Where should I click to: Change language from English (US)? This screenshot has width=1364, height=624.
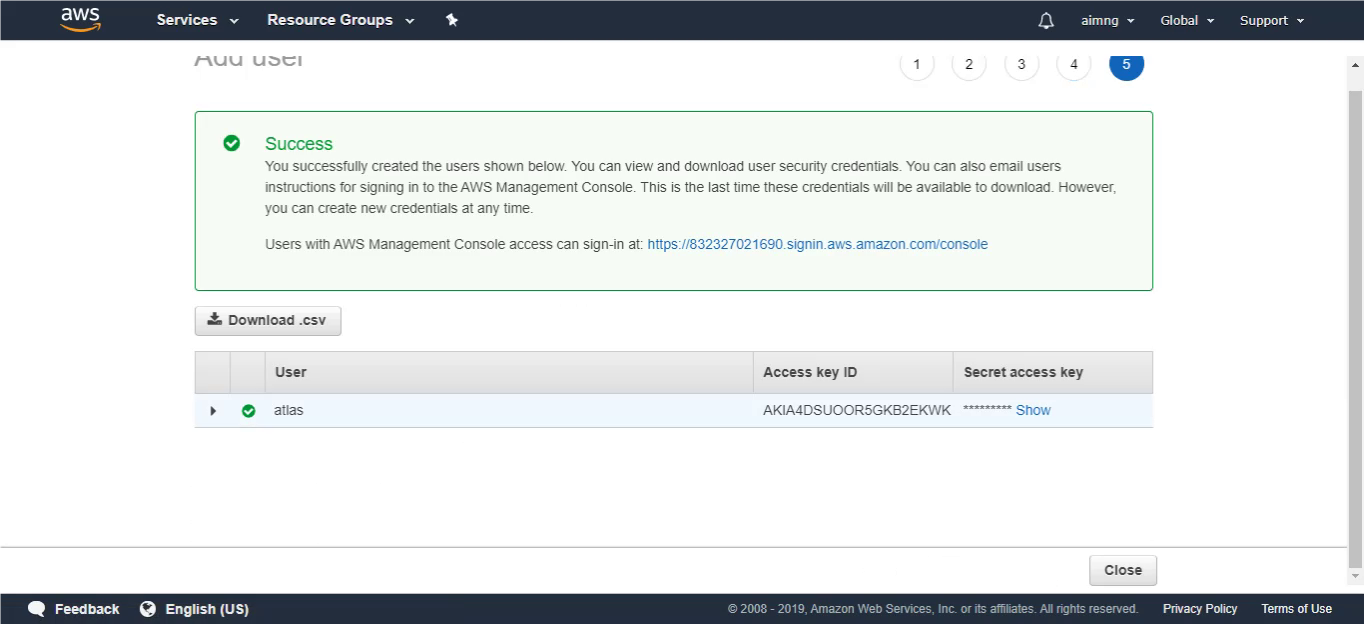tap(207, 609)
